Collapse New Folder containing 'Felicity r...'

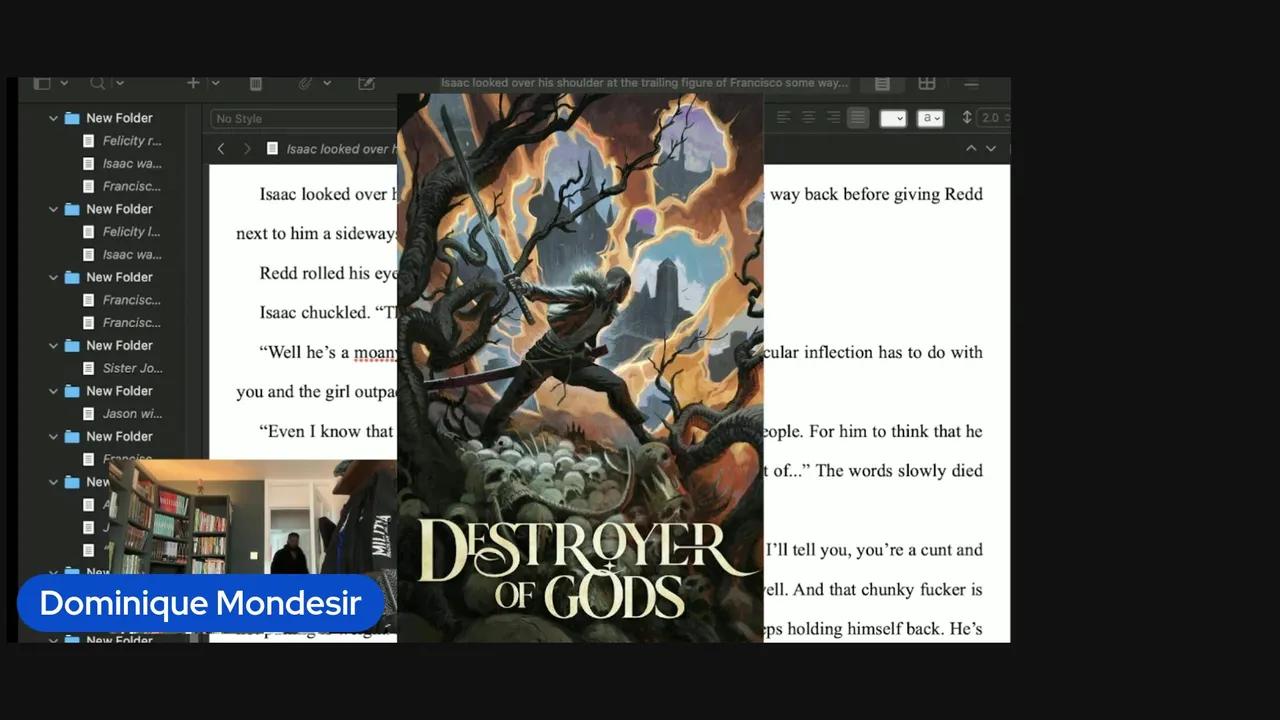coord(54,118)
